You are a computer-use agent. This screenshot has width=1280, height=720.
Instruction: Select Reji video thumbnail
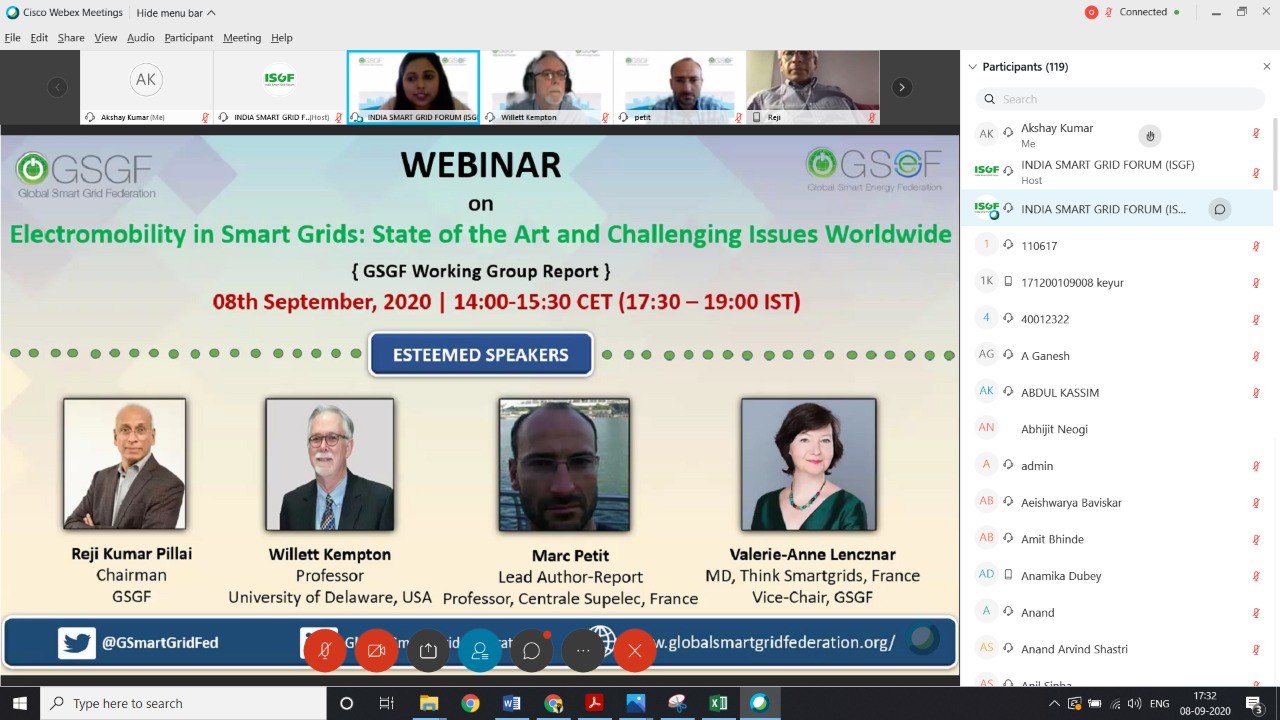tap(813, 87)
